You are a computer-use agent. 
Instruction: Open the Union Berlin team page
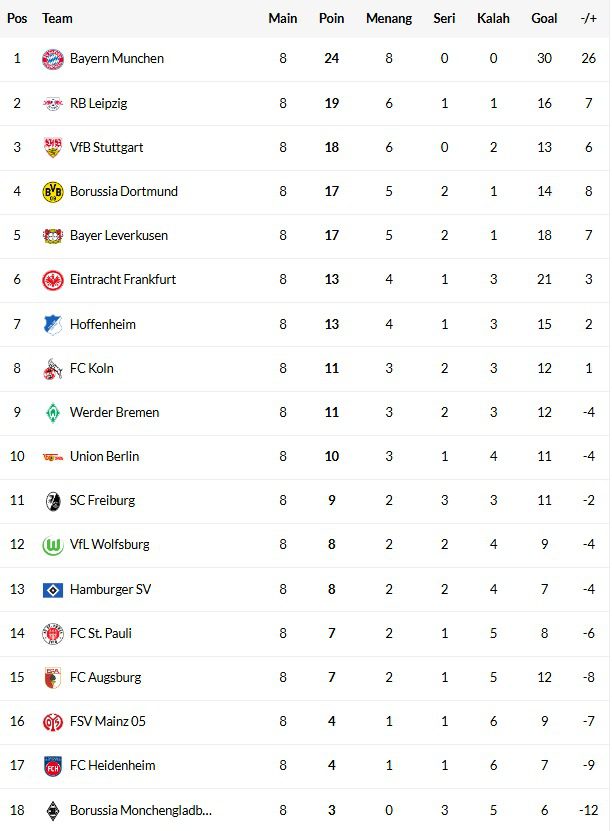coord(108,457)
